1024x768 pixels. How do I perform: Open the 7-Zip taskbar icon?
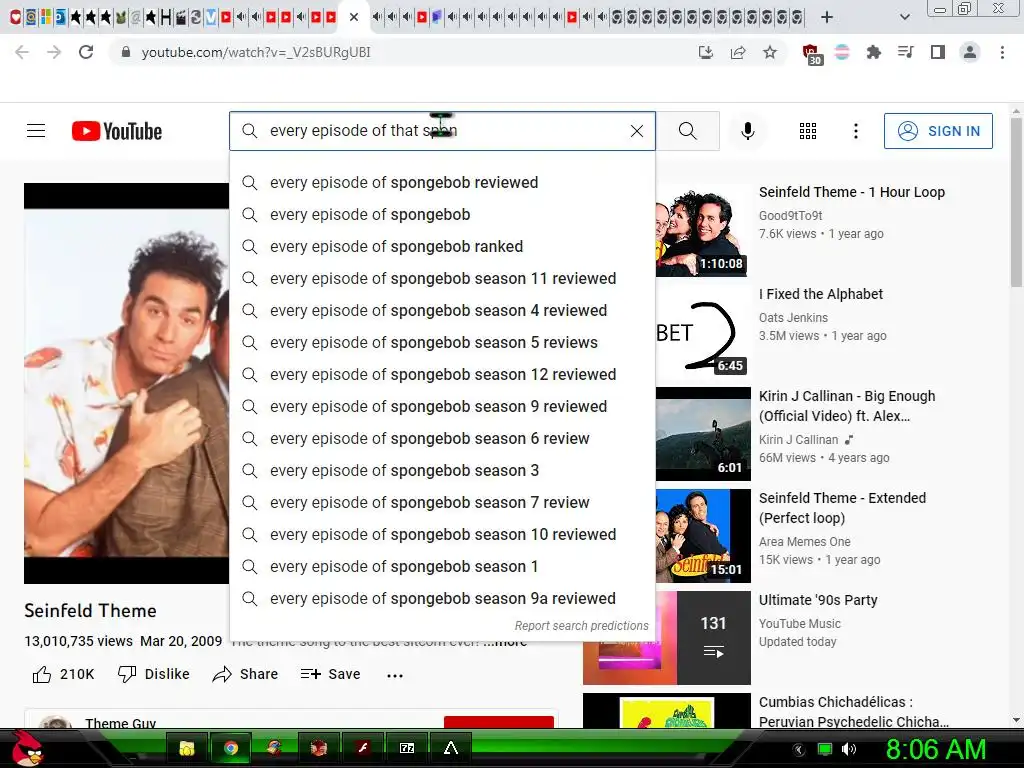point(407,748)
